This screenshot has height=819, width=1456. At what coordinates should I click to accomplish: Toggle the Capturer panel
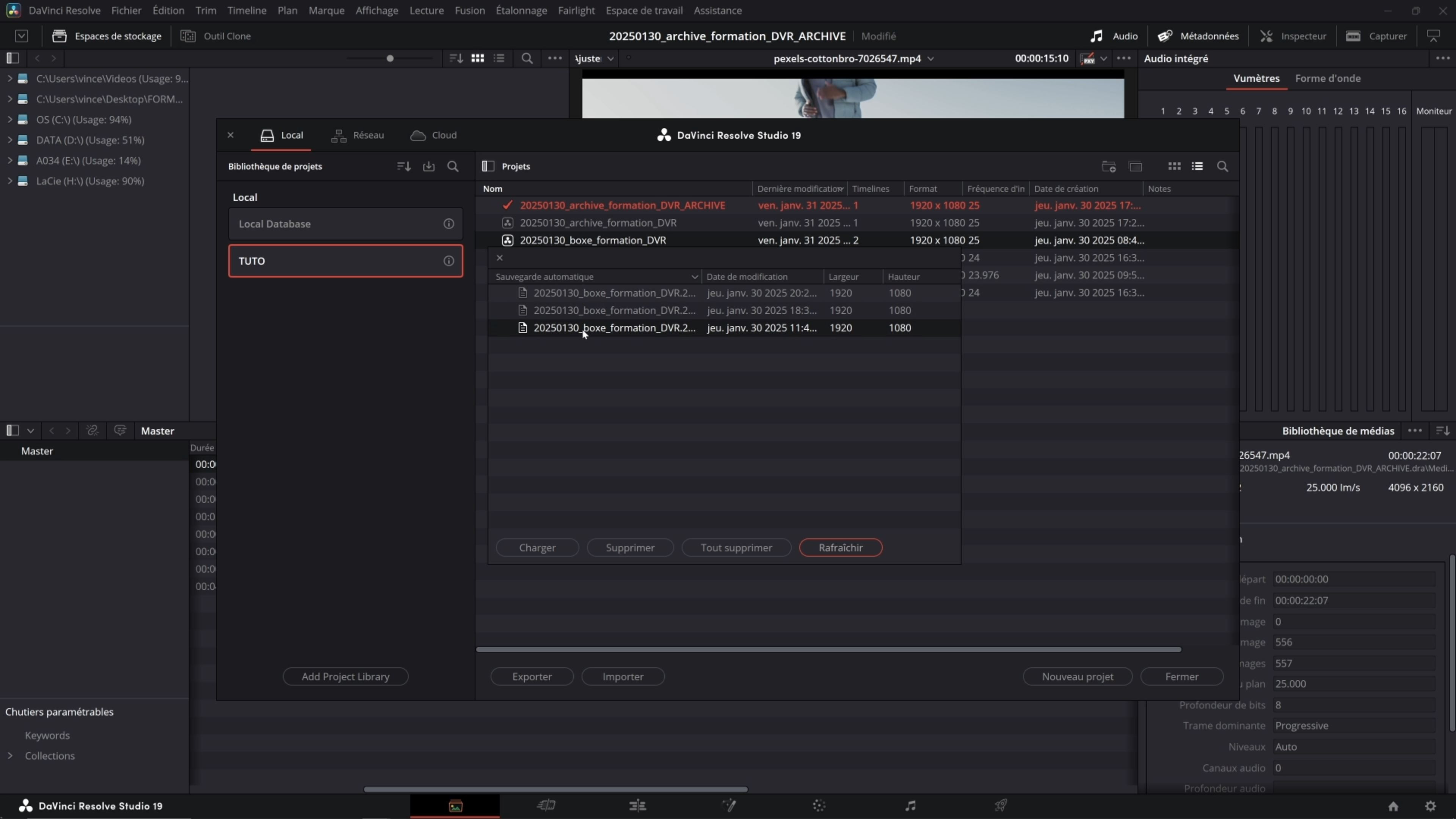tap(1376, 36)
